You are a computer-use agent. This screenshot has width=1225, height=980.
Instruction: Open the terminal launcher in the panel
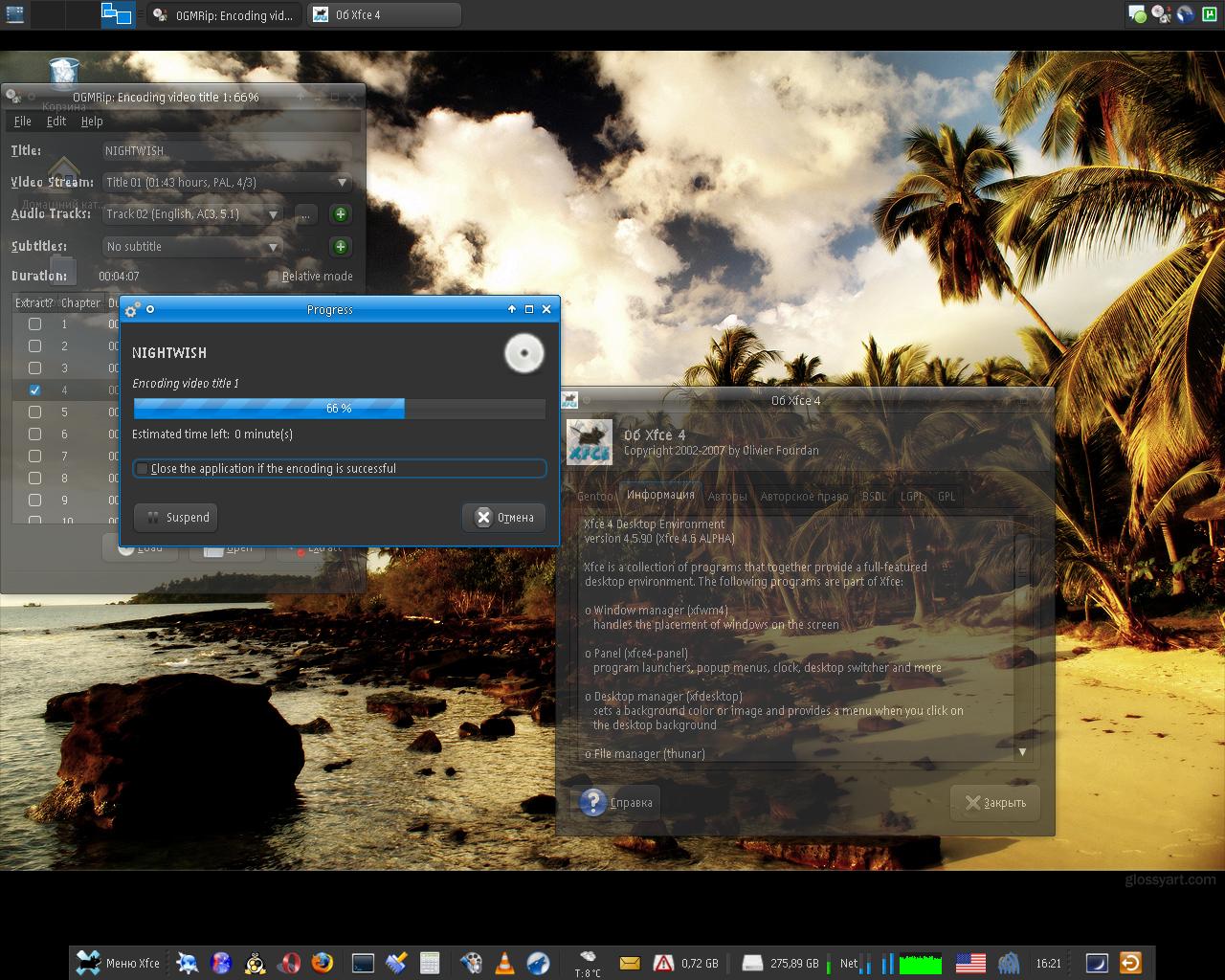pos(363,963)
